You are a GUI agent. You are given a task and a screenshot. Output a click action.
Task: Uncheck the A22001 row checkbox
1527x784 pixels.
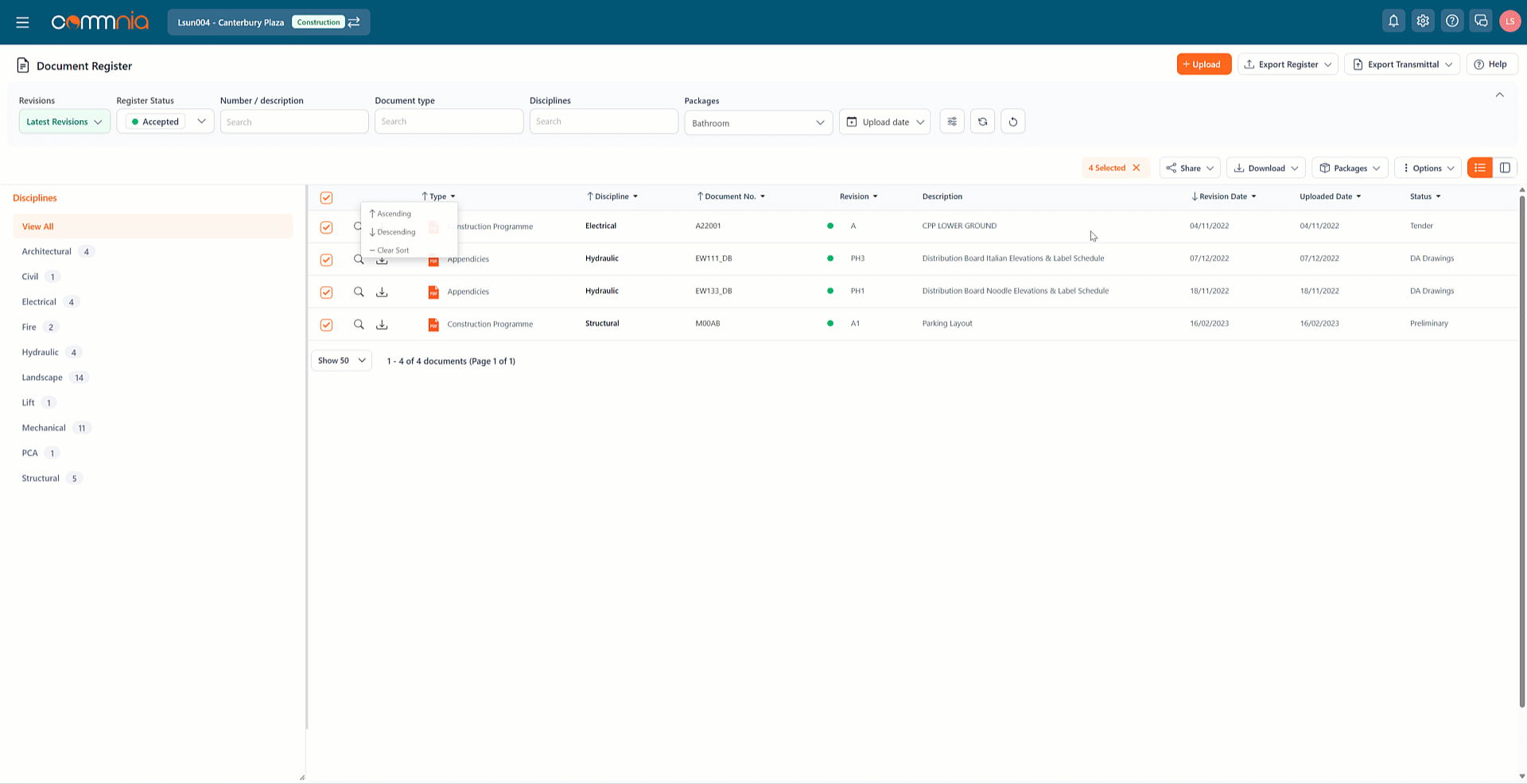point(326,227)
